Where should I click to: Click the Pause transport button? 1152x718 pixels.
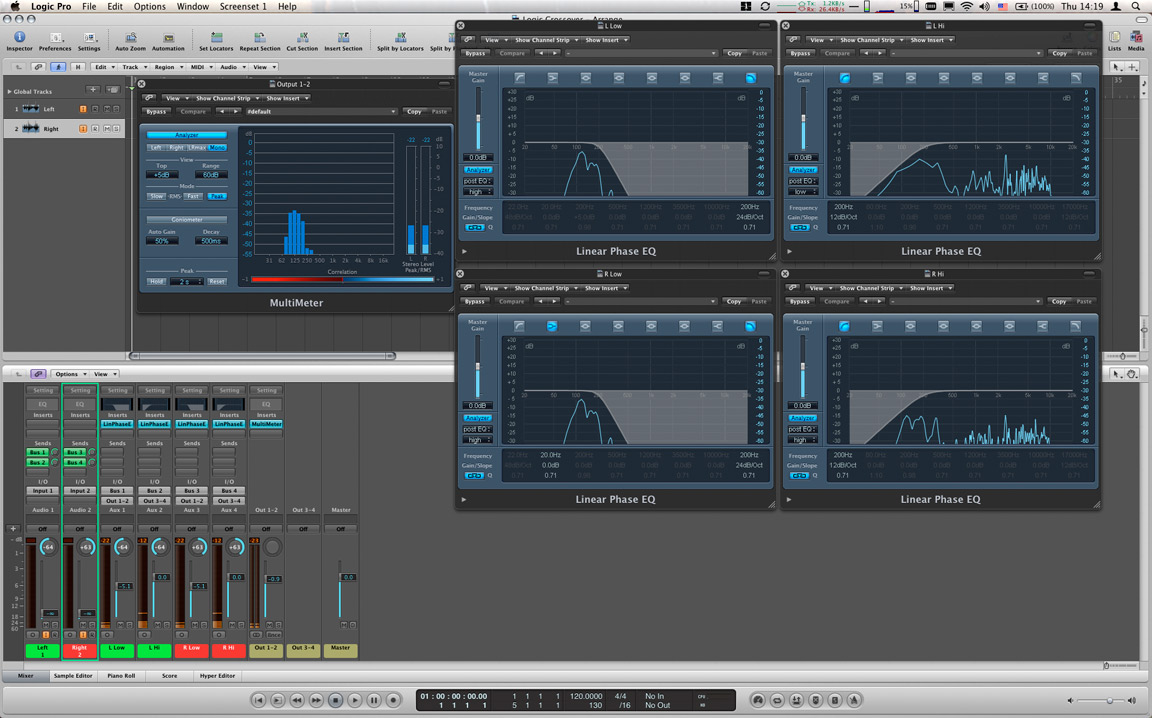pyautogui.click(x=373, y=700)
